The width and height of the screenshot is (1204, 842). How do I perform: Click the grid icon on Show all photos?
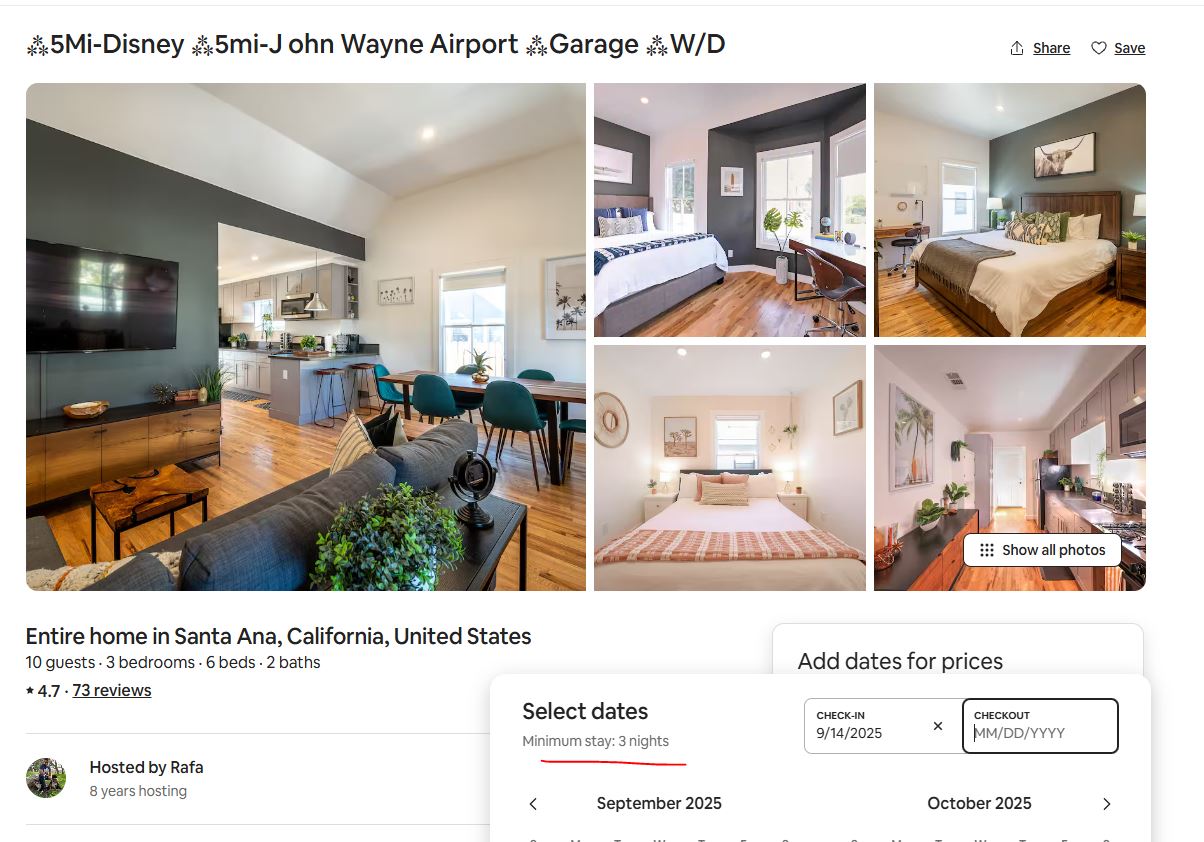pos(987,550)
